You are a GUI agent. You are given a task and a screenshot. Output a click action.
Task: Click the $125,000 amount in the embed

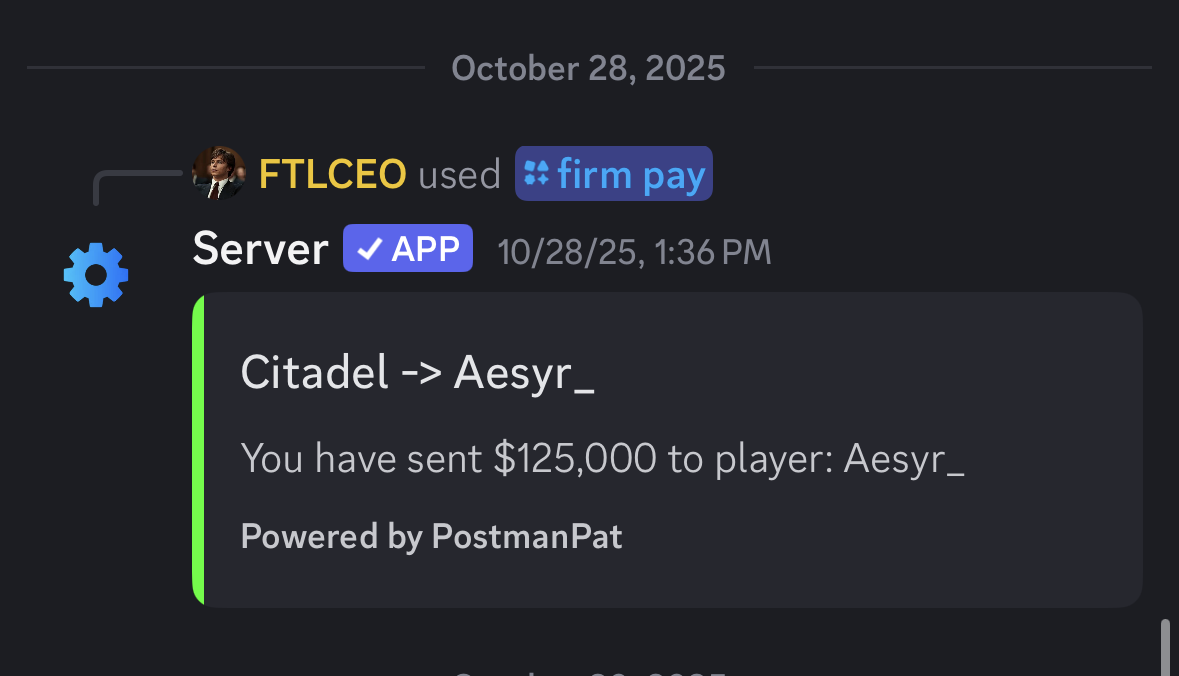point(575,459)
